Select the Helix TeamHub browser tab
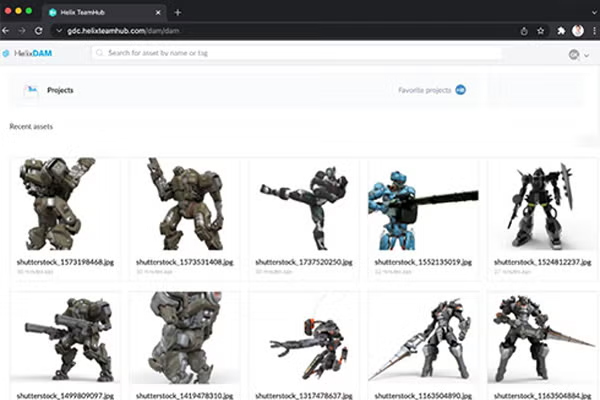 (x=104, y=13)
